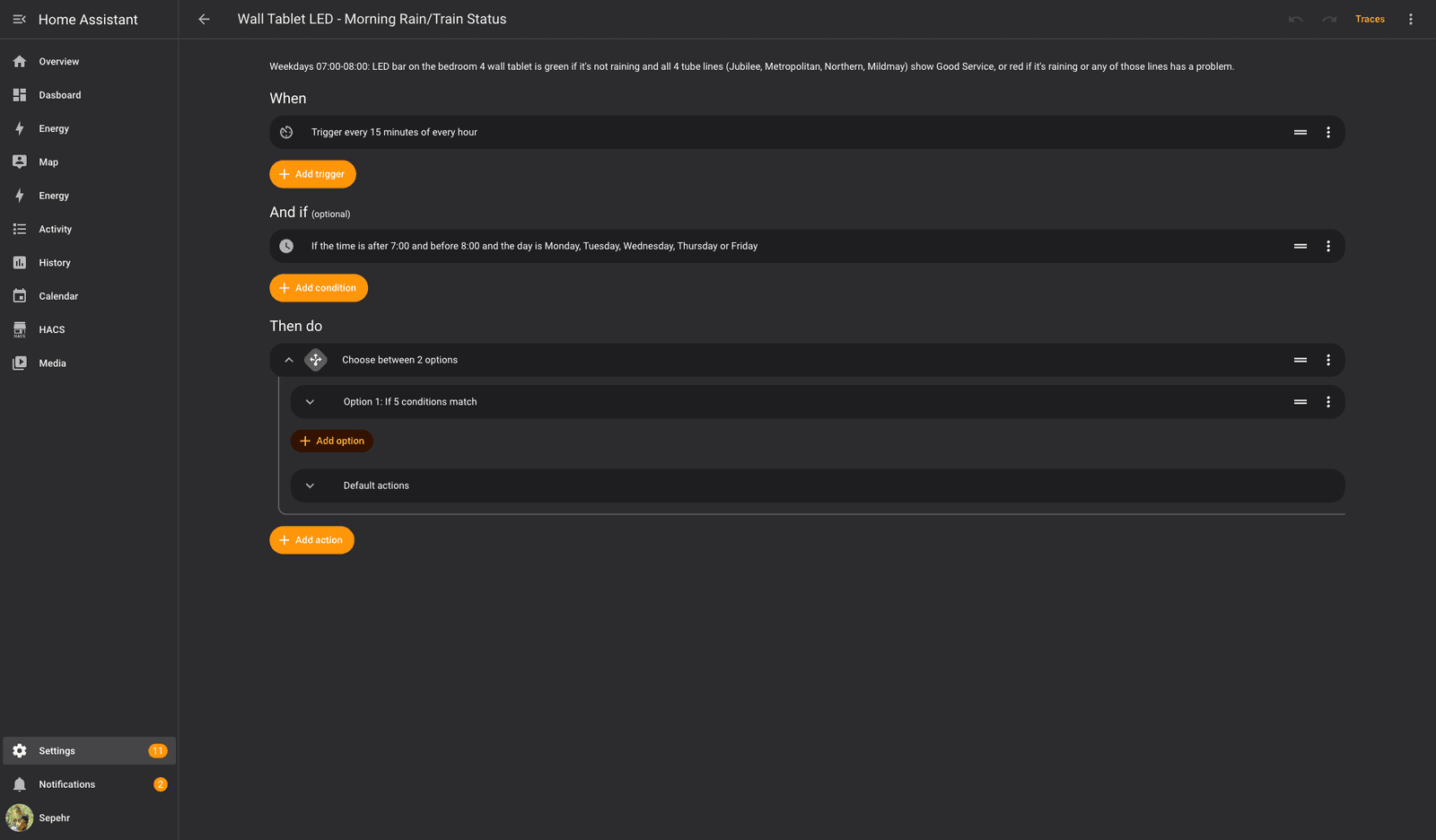Viewport: 1436px width, 840px height.
Task: Open the Choose action three-dot menu
Action: click(1328, 360)
